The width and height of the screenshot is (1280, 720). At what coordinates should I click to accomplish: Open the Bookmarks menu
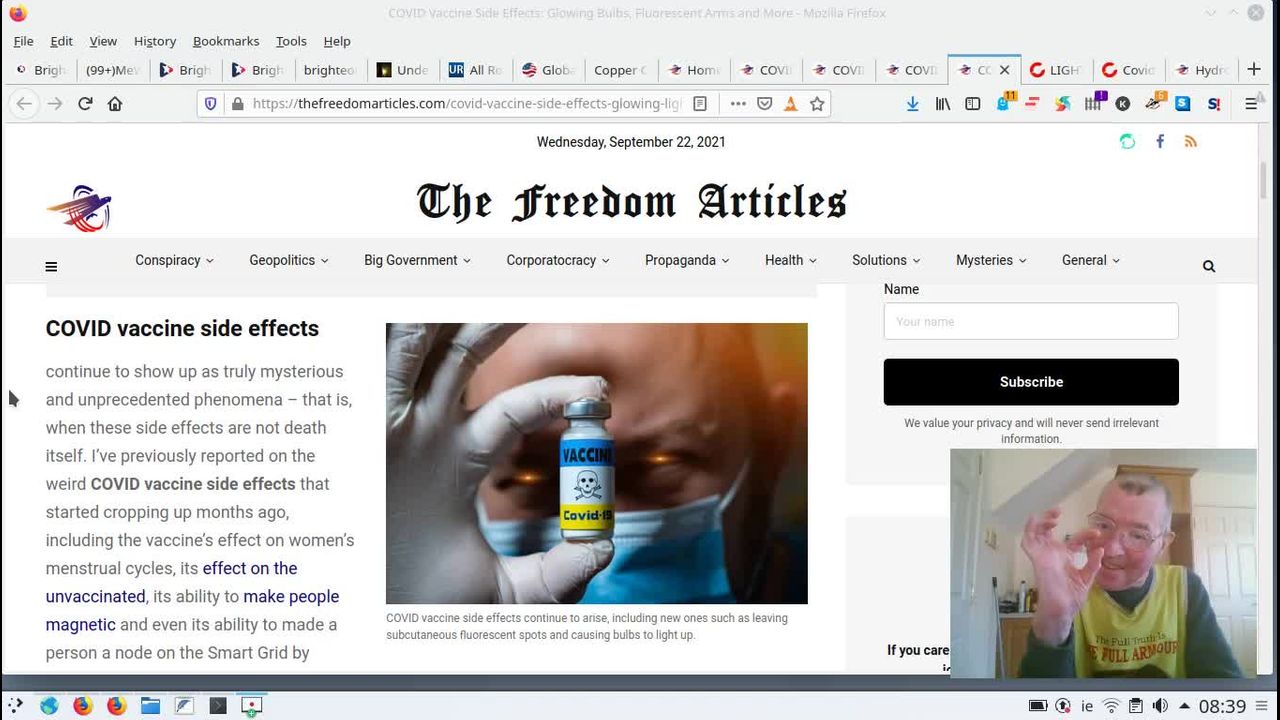pyautogui.click(x=226, y=41)
